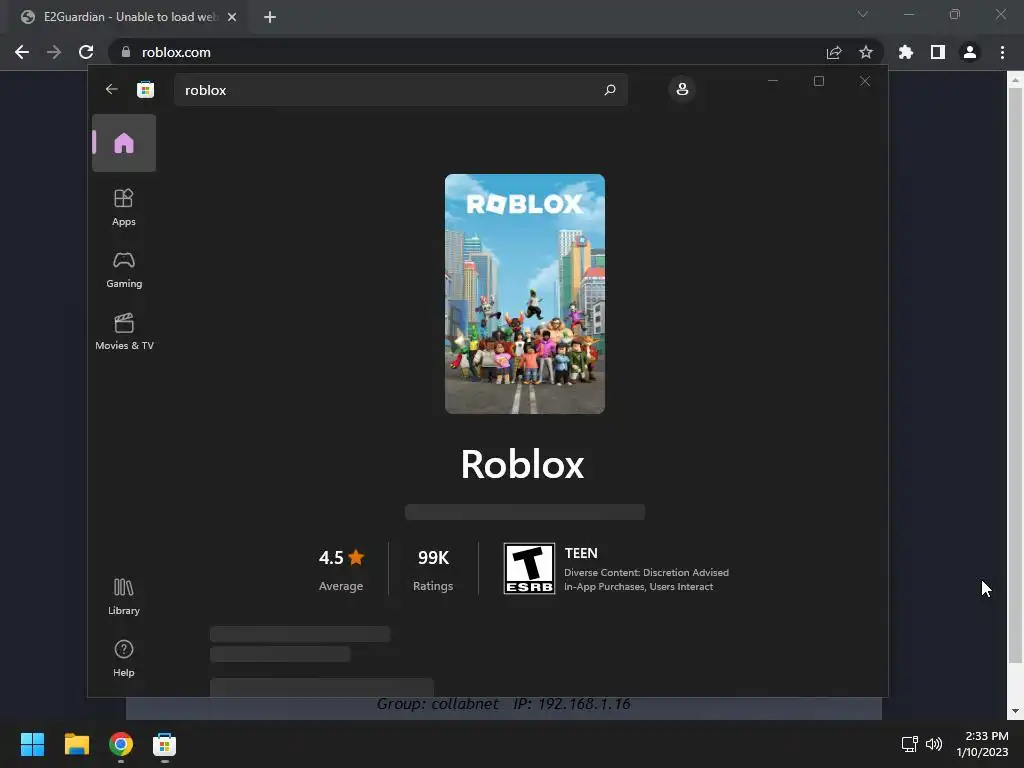Reload the page in Chrome
Image resolution: width=1024 pixels, height=768 pixels.
(86, 52)
